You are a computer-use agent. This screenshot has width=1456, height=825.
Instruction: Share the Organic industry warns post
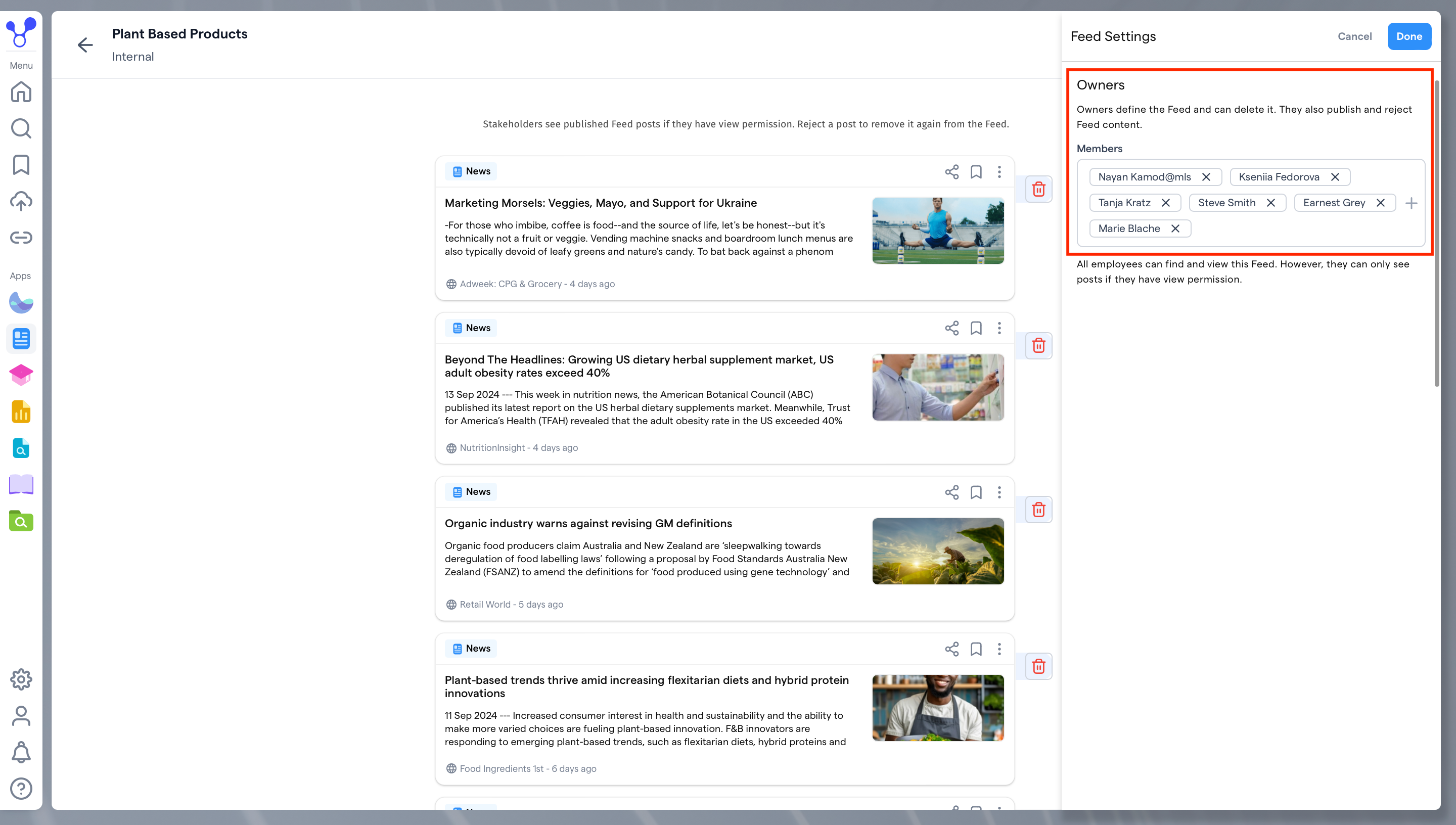pyautogui.click(x=952, y=492)
